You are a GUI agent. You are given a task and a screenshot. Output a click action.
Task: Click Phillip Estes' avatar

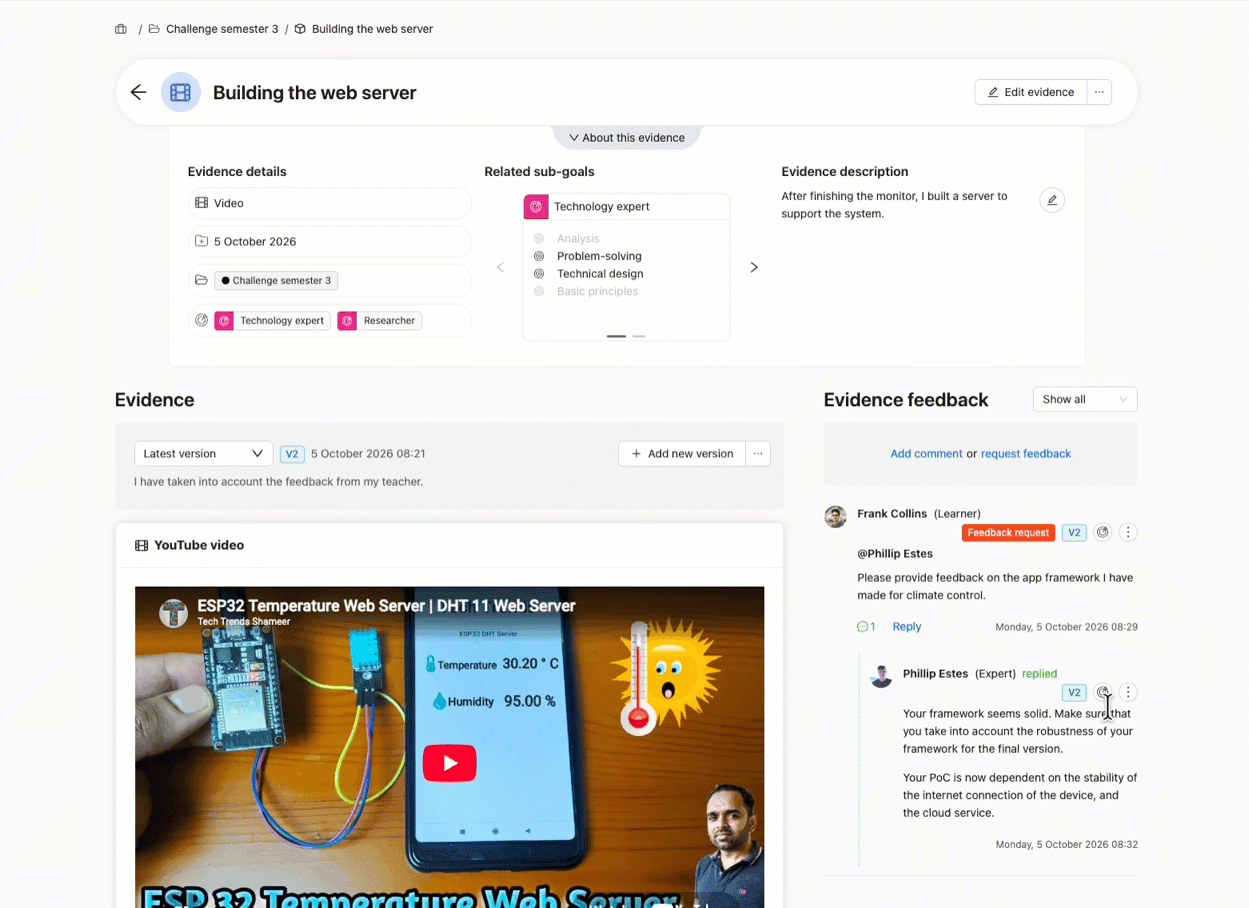pos(881,676)
